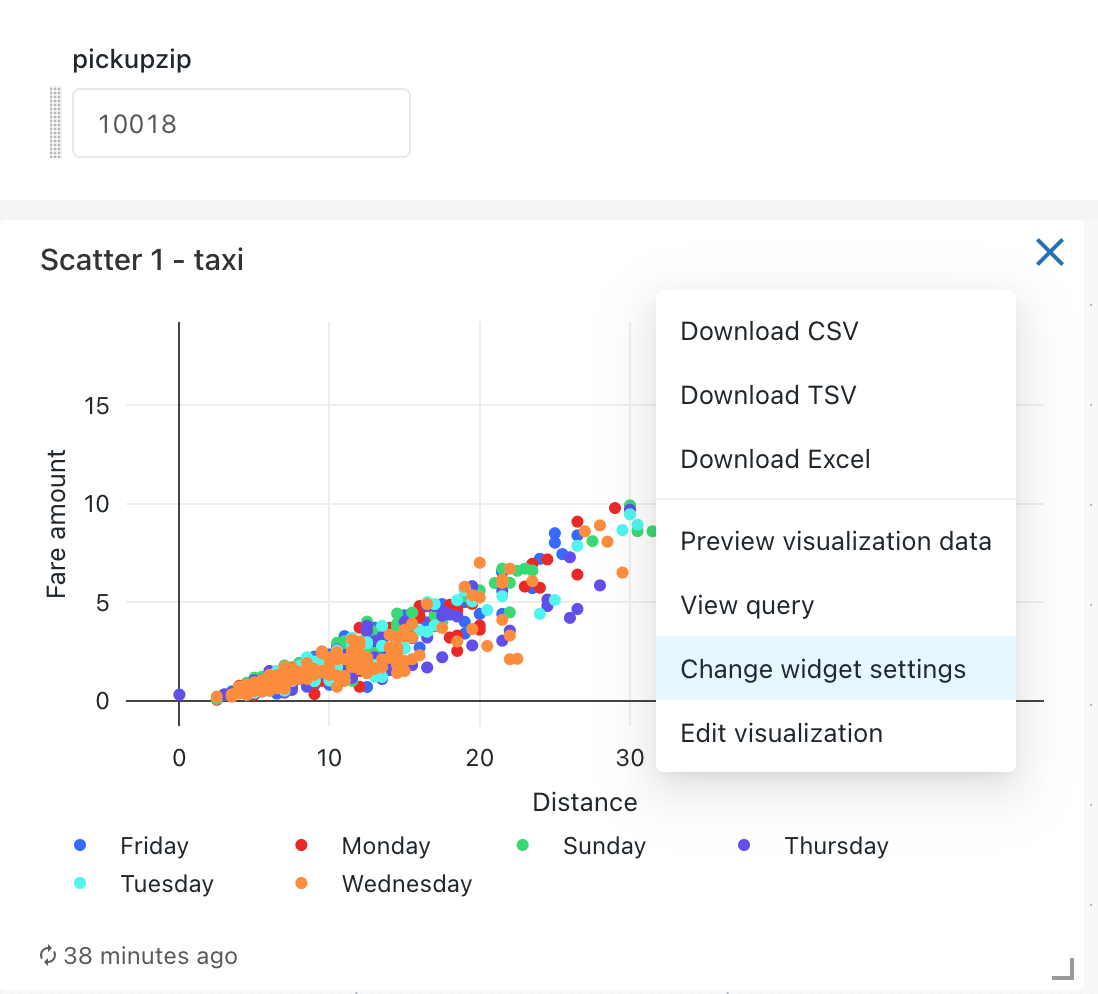Select "Download TSV" from the menu

[767, 394]
